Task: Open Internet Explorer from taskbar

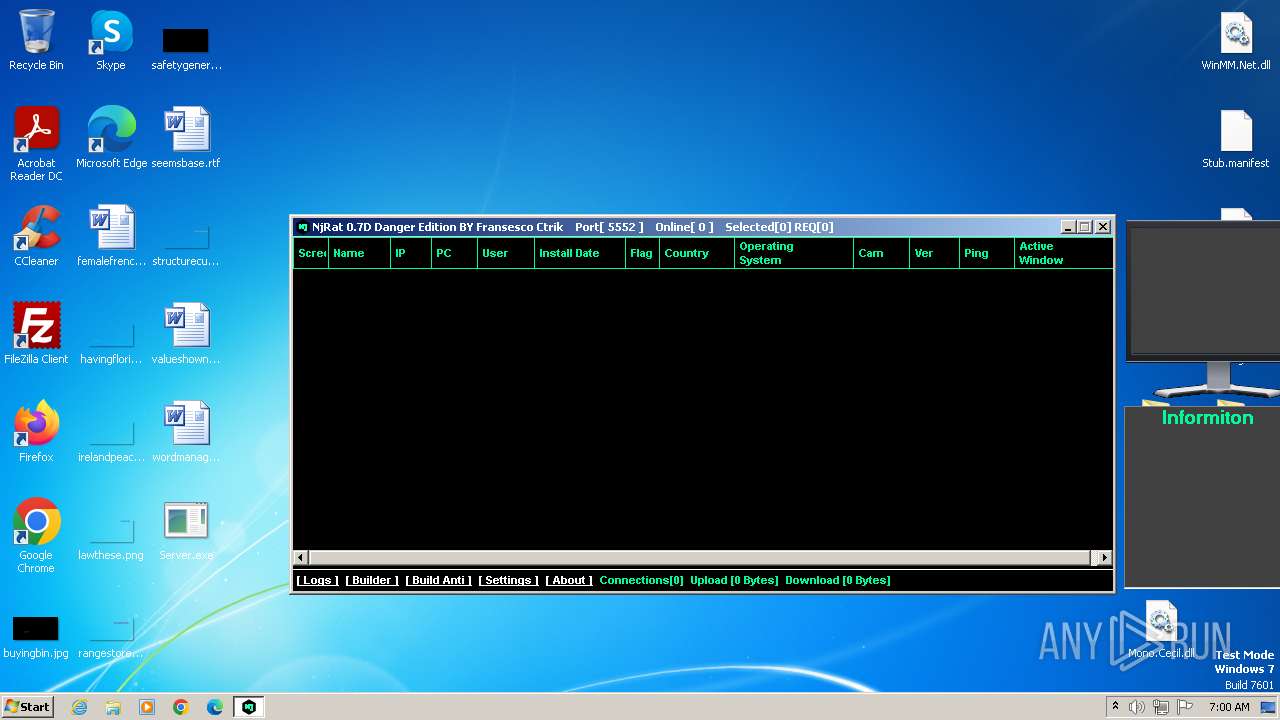Action: (80, 707)
